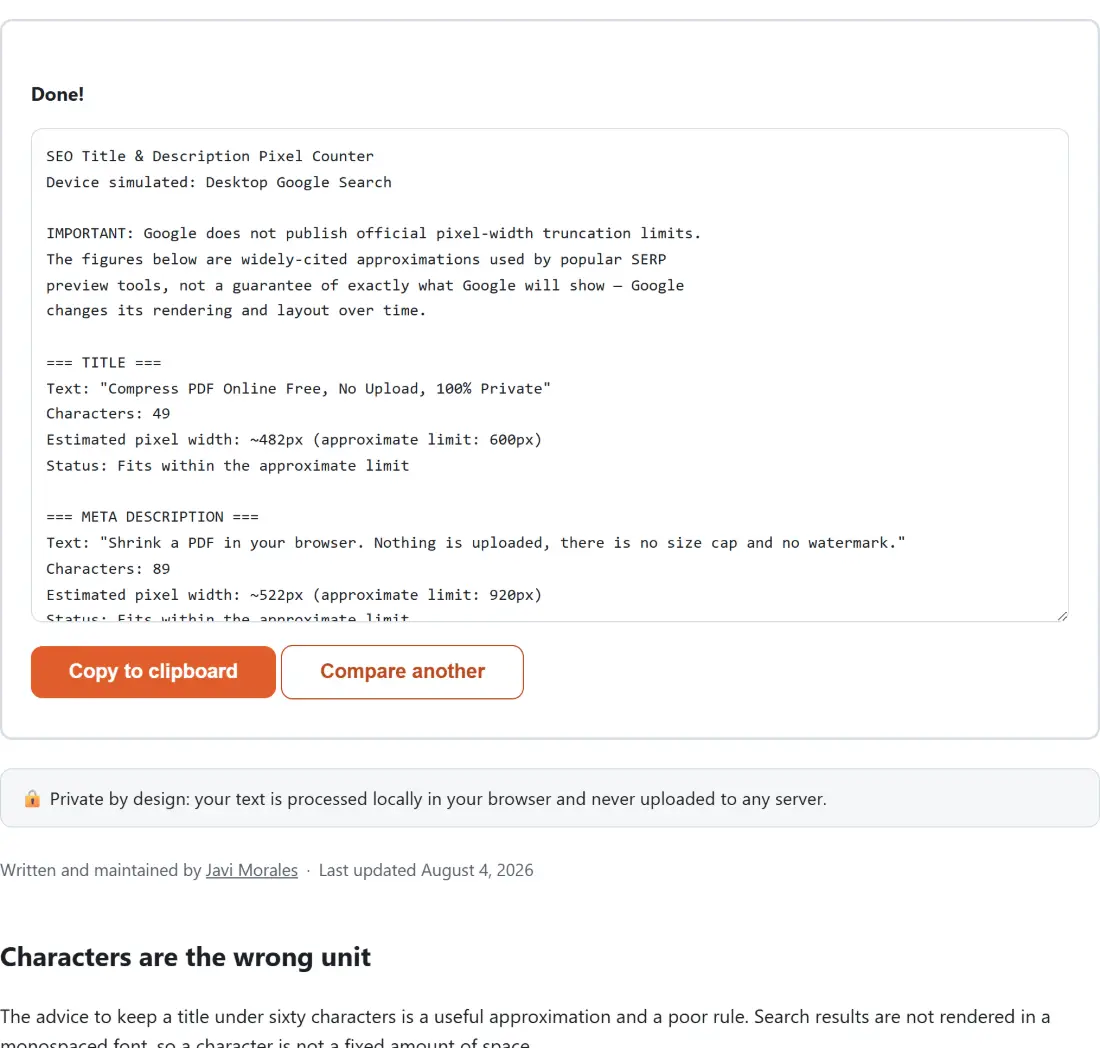This screenshot has width=1100, height=1048.
Task: Click the textarea resize handle corner
Action: tap(1062, 615)
